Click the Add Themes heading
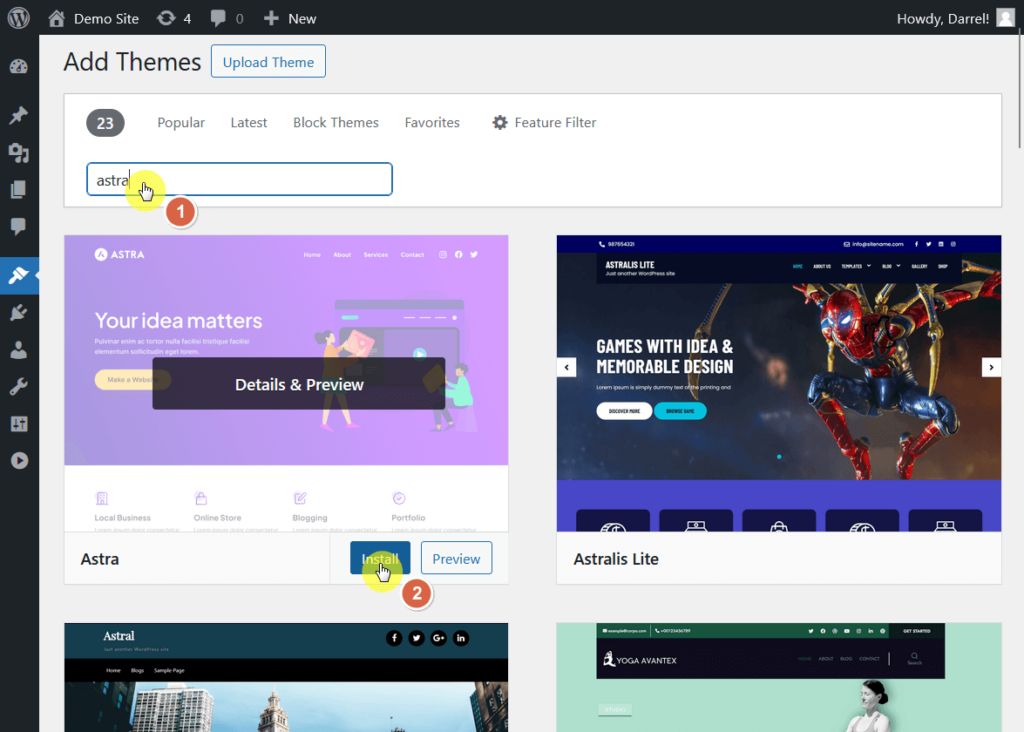The height and width of the screenshot is (732, 1024). [x=132, y=62]
